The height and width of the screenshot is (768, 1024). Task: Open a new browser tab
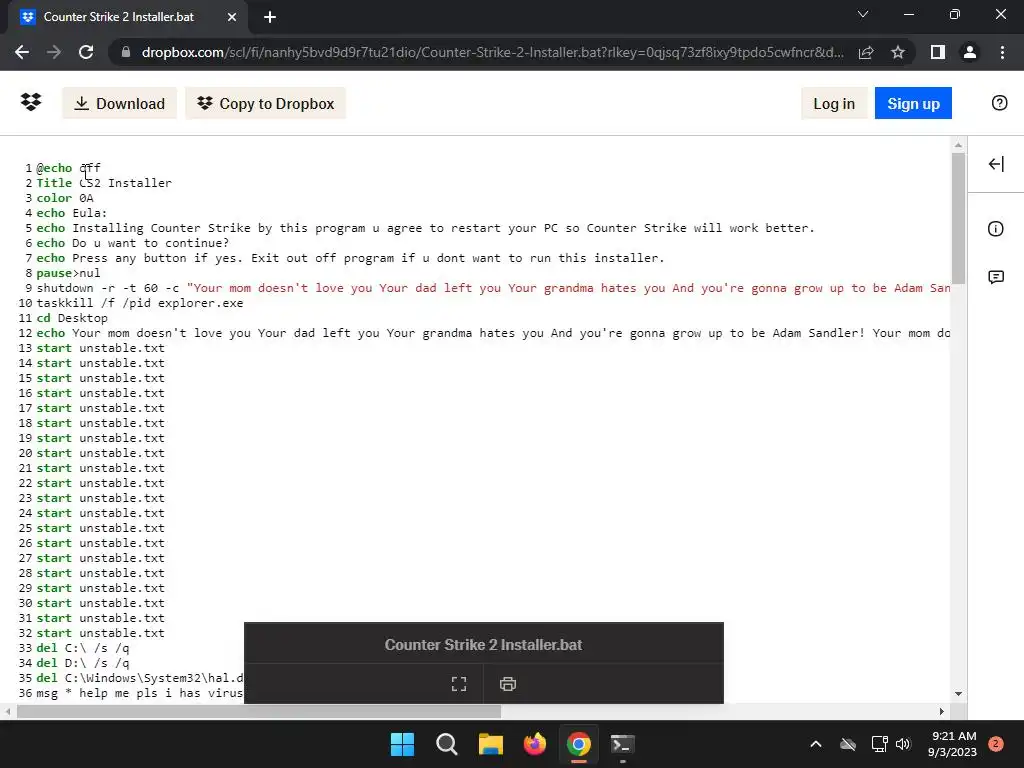[x=270, y=17]
